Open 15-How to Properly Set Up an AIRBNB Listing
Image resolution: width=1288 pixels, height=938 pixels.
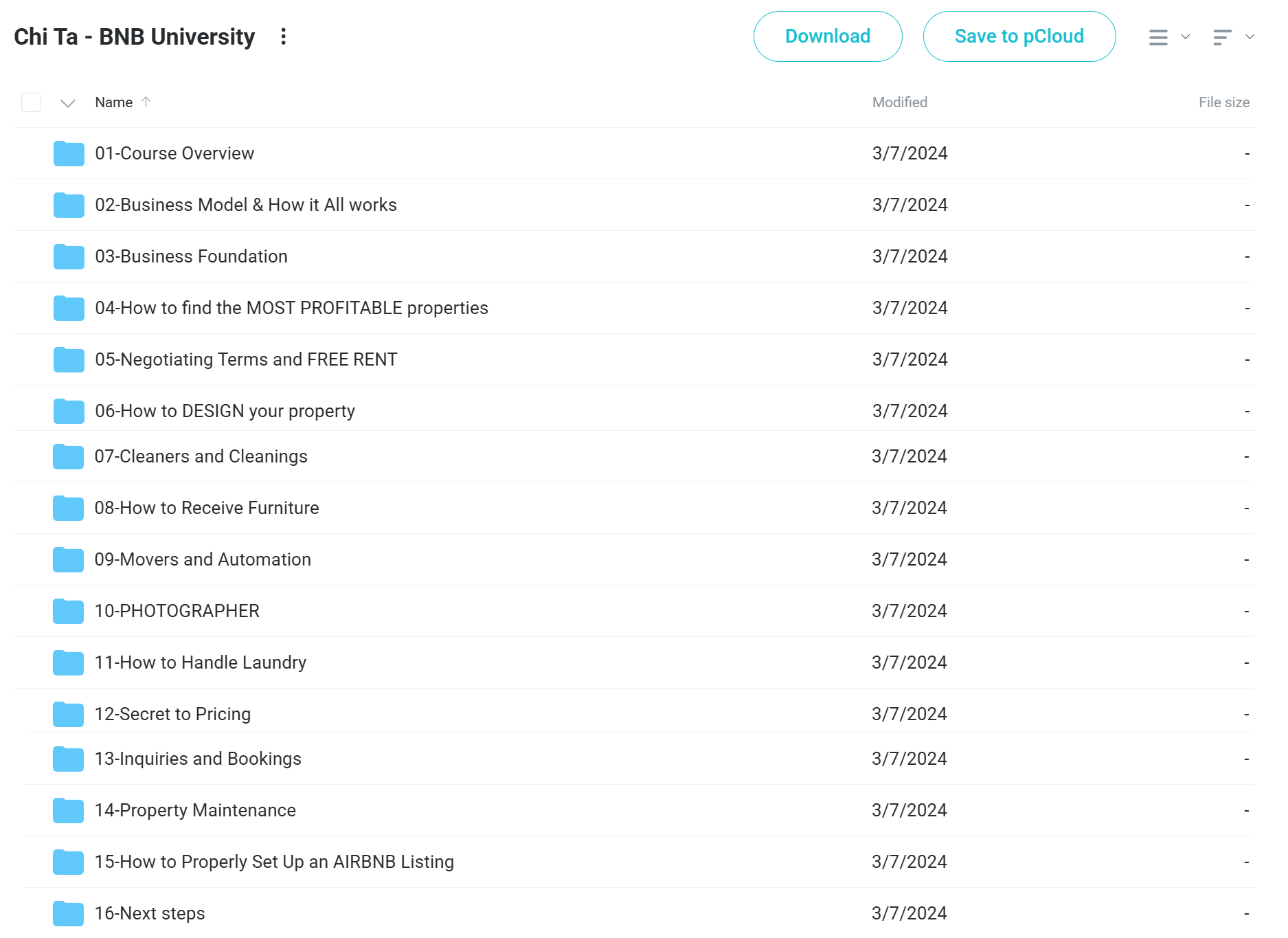pyautogui.click(x=274, y=862)
